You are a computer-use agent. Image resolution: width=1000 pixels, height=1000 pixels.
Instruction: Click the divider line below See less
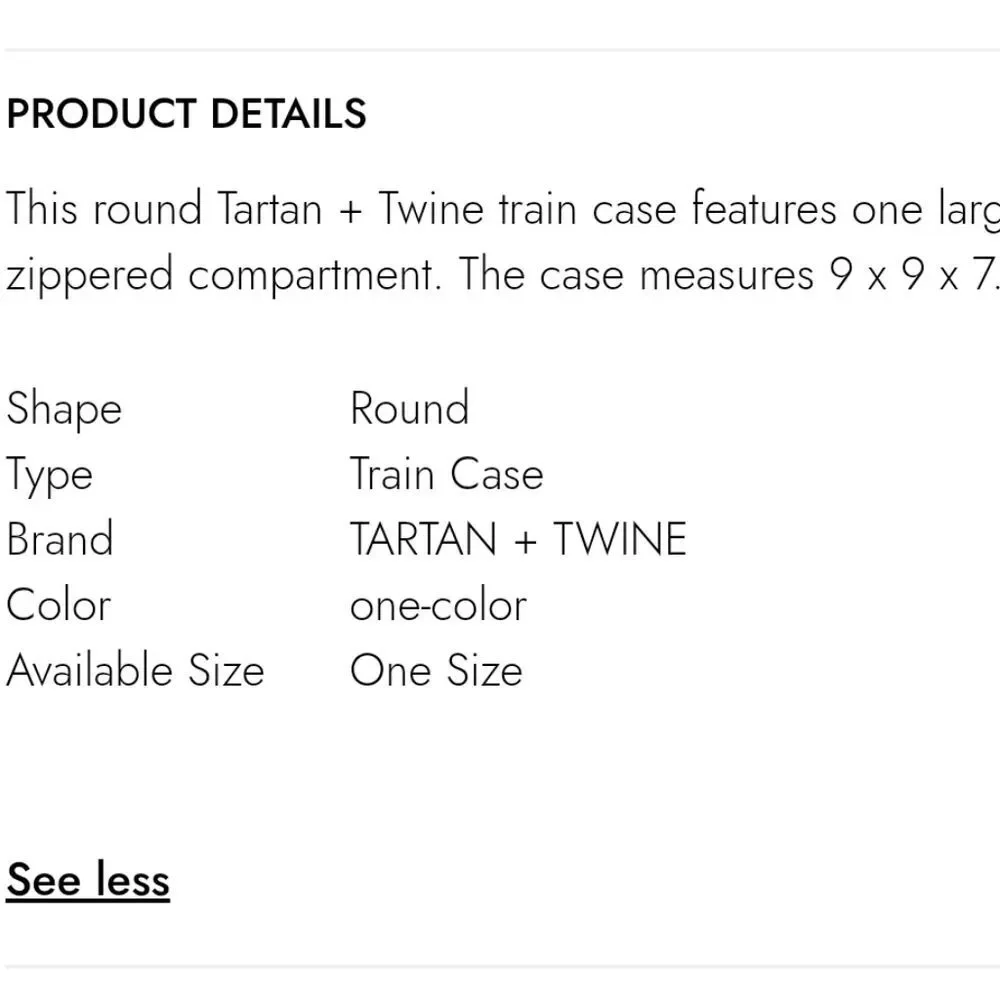click(x=502, y=967)
